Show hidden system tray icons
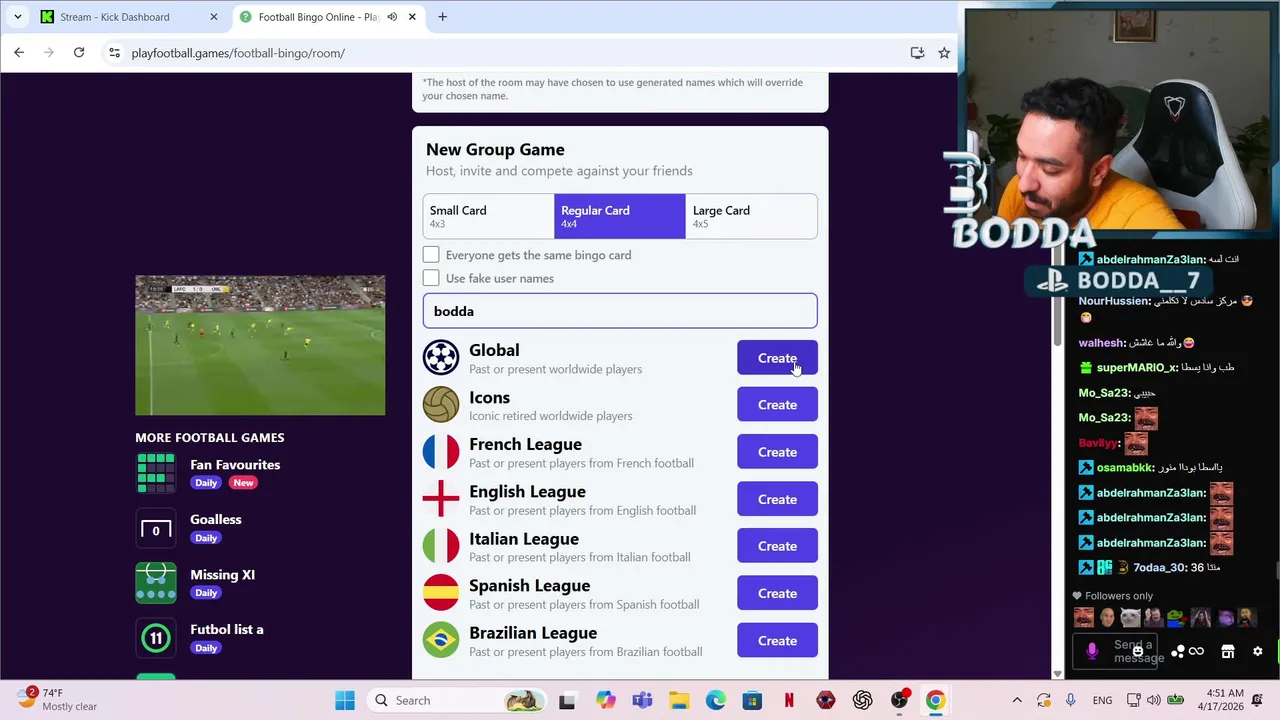 [1017, 700]
